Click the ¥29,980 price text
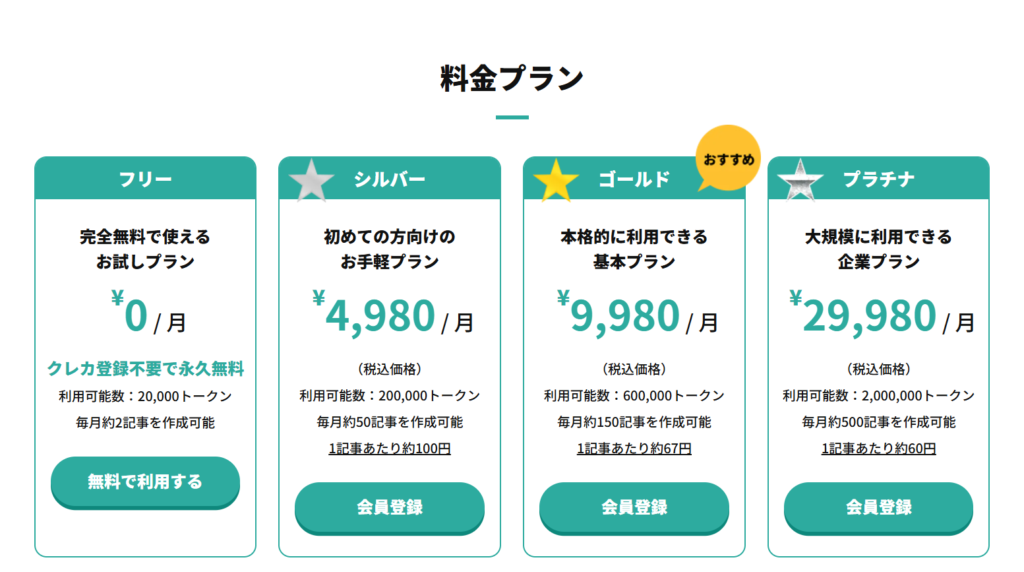 click(863, 313)
